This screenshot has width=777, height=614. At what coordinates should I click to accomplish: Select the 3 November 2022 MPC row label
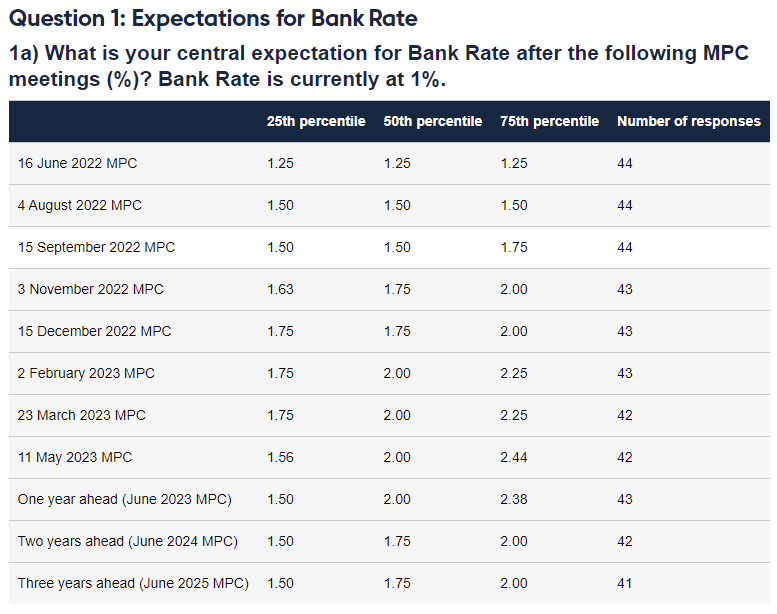coord(91,289)
